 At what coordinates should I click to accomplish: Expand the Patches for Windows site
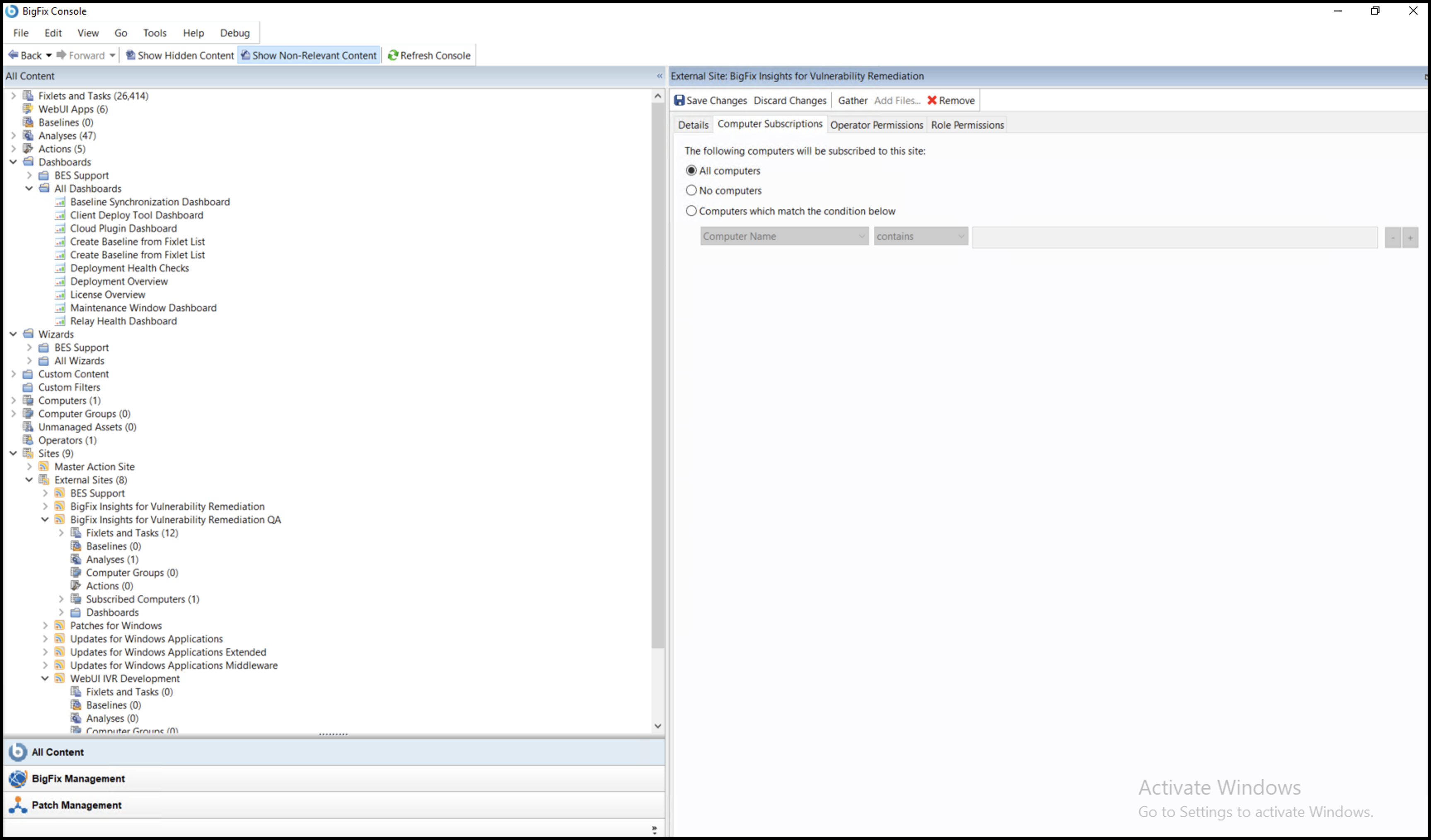(x=45, y=625)
